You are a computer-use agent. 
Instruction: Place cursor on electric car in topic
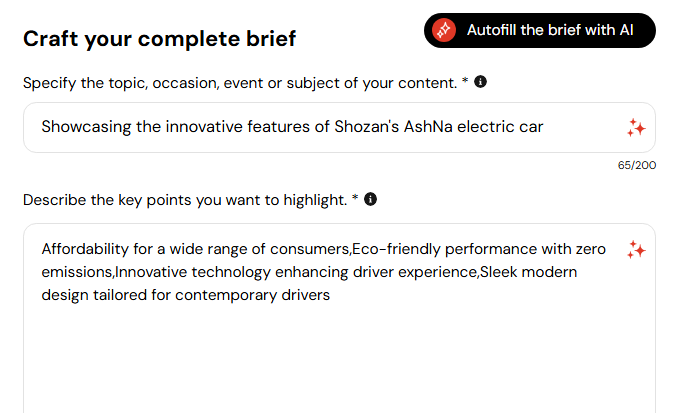coord(500,127)
